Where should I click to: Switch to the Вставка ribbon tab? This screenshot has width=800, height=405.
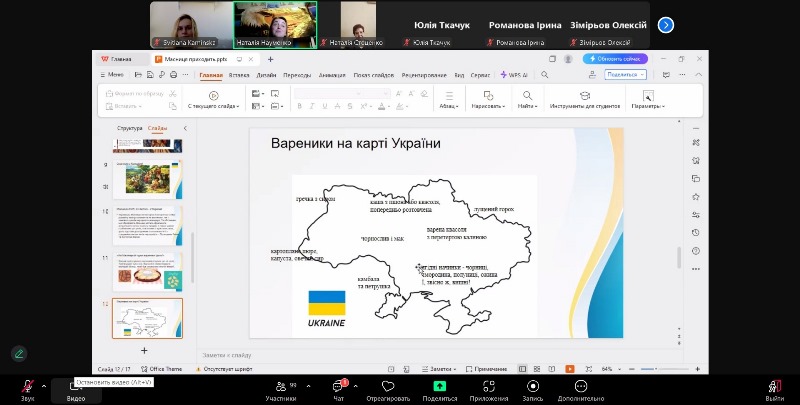click(239, 75)
